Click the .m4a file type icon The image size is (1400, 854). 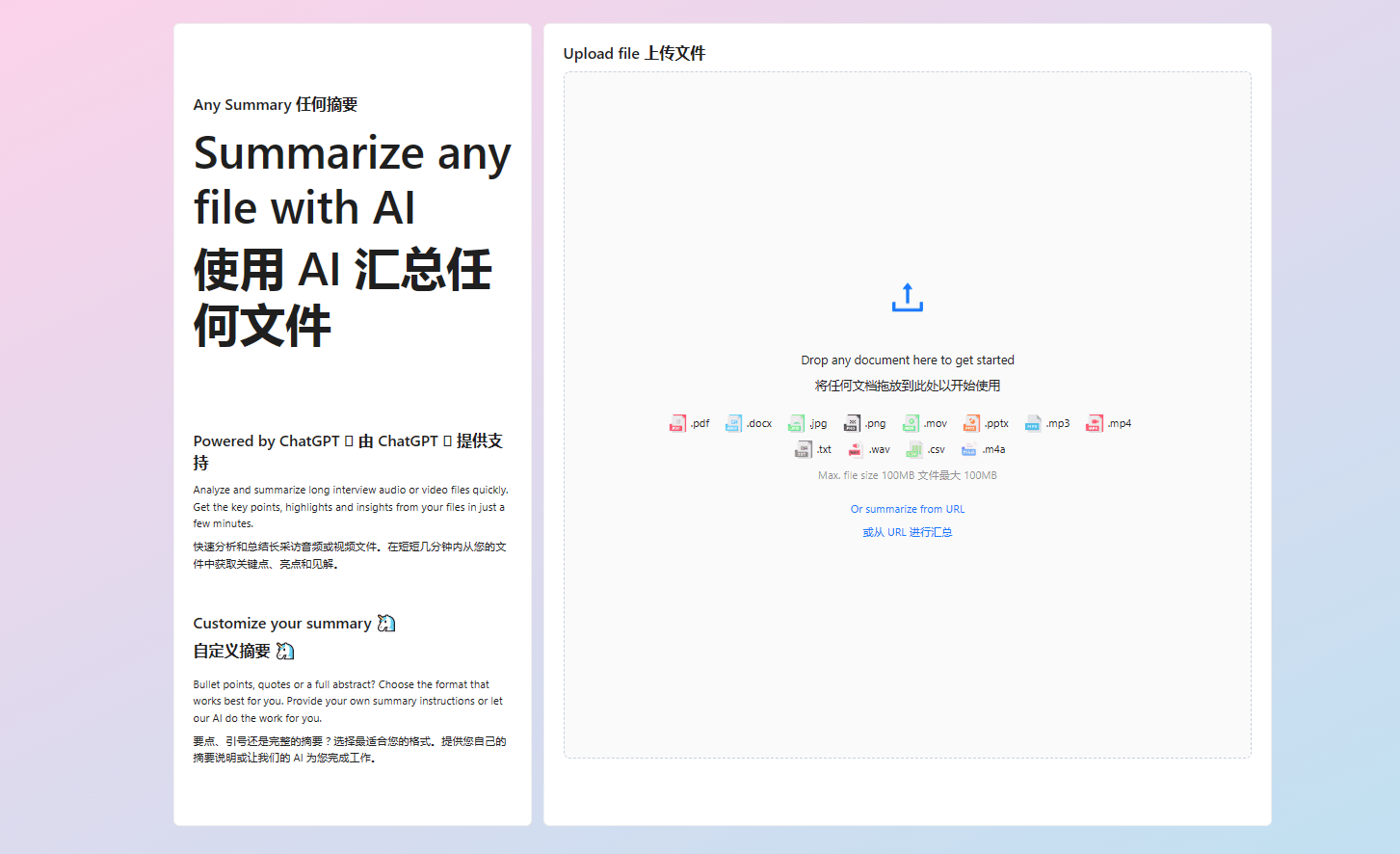click(x=968, y=449)
